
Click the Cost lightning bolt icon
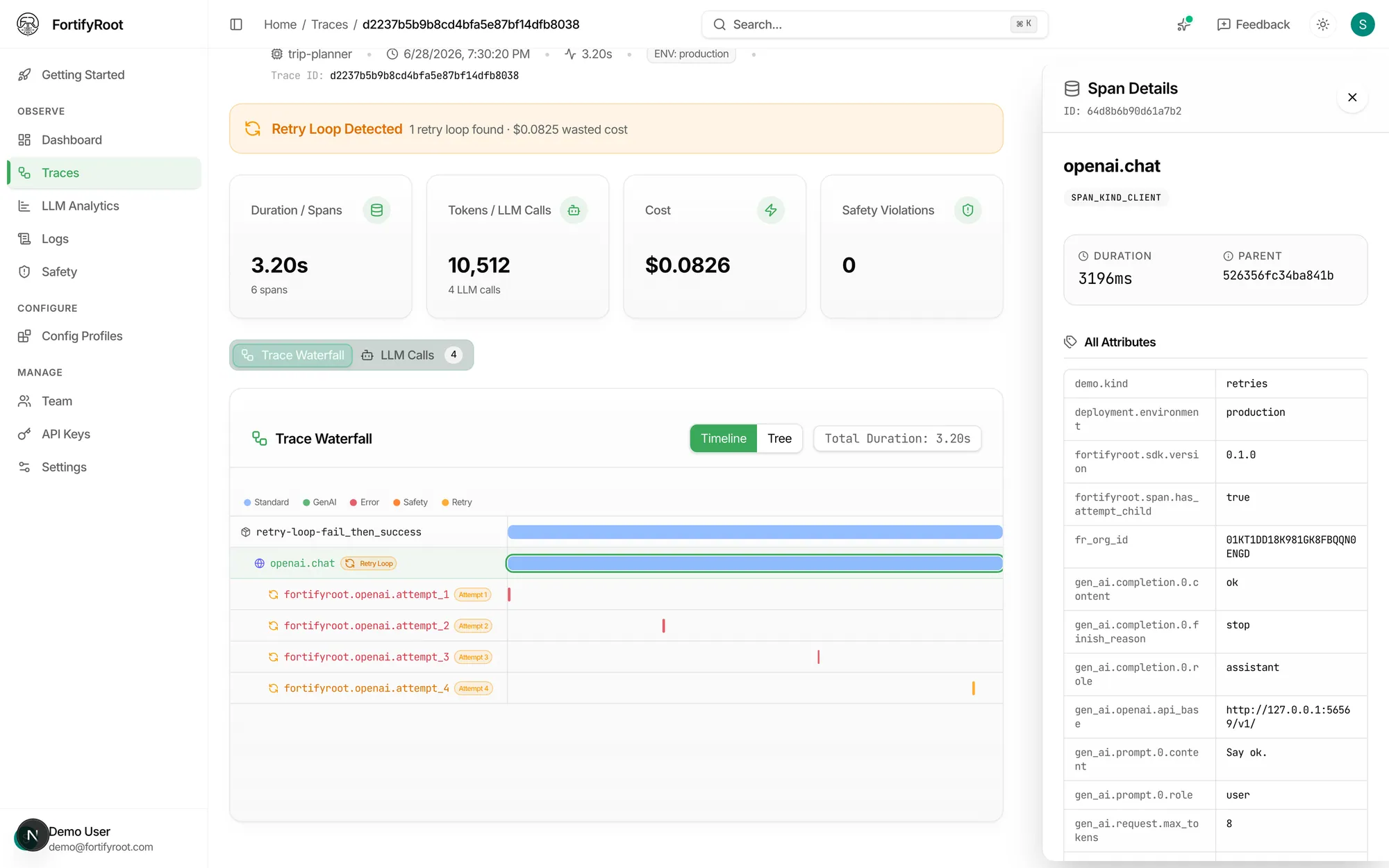click(x=771, y=210)
